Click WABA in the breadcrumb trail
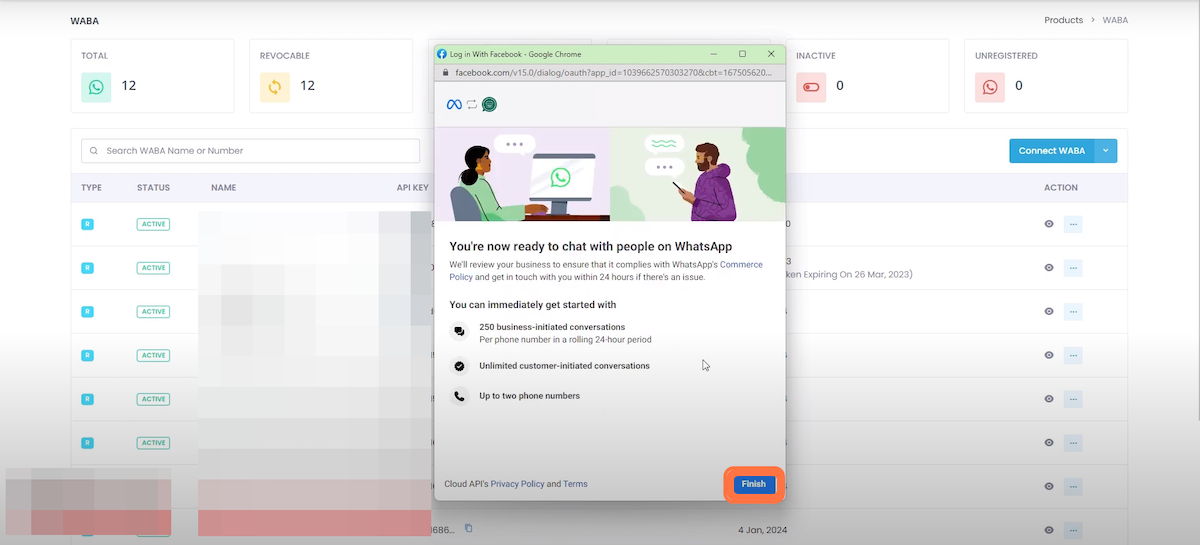This screenshot has width=1200, height=545. 1115,20
